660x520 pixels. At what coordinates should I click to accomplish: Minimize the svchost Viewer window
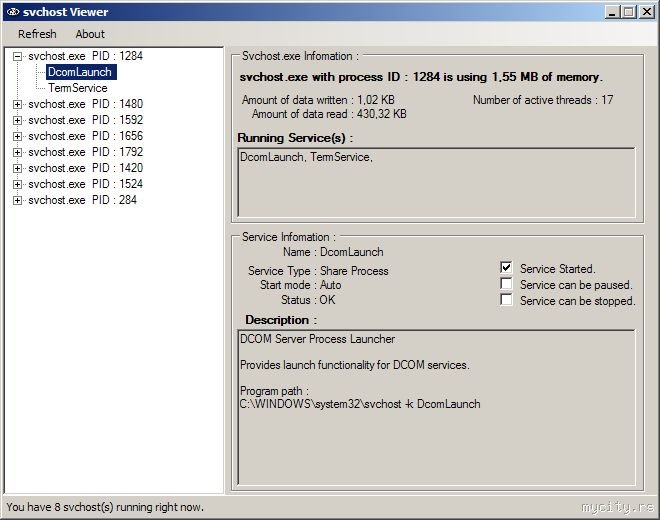[x=612, y=12]
